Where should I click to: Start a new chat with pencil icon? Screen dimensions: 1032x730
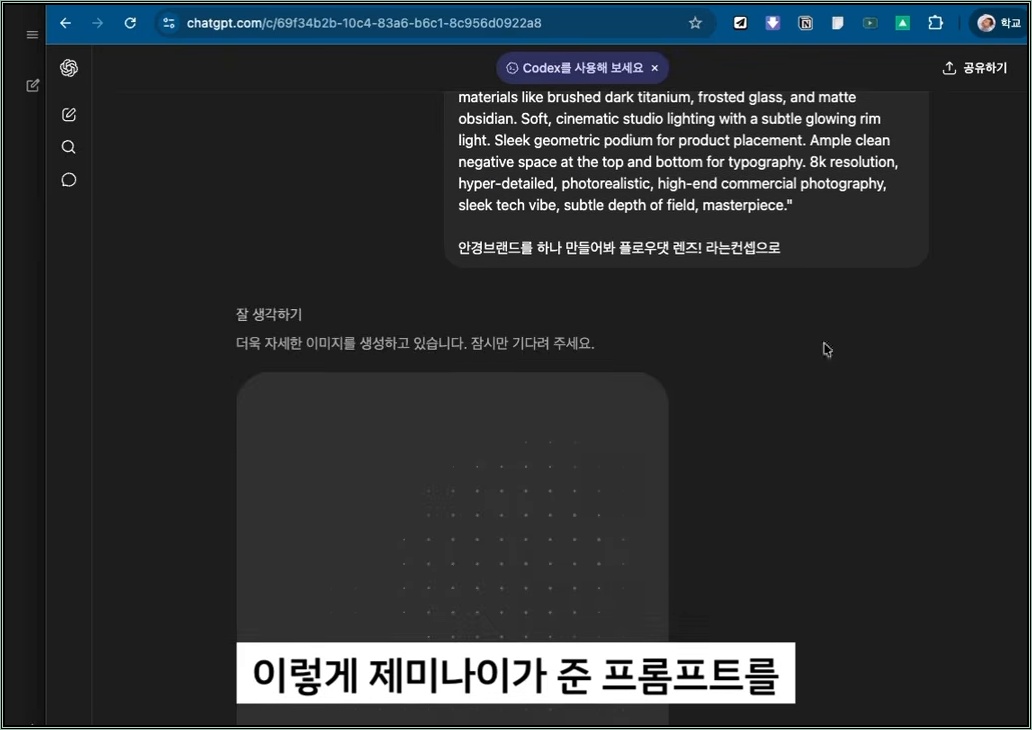pyautogui.click(x=69, y=115)
